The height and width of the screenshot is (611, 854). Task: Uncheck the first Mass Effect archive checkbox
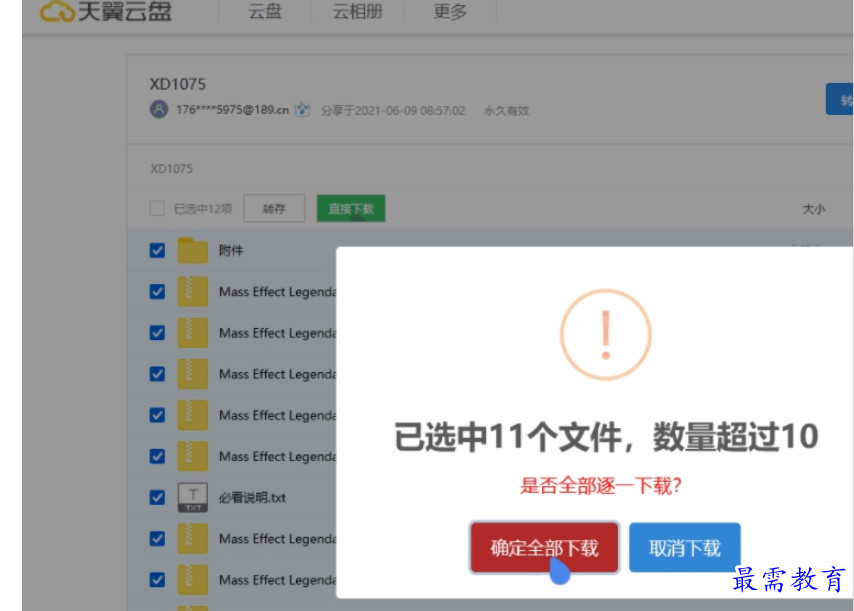pos(157,291)
